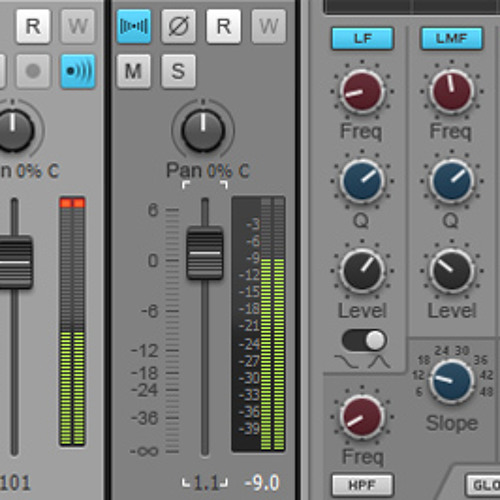The image size is (500, 500).
Task: Mute the channel with M
Action: click(x=134, y=71)
